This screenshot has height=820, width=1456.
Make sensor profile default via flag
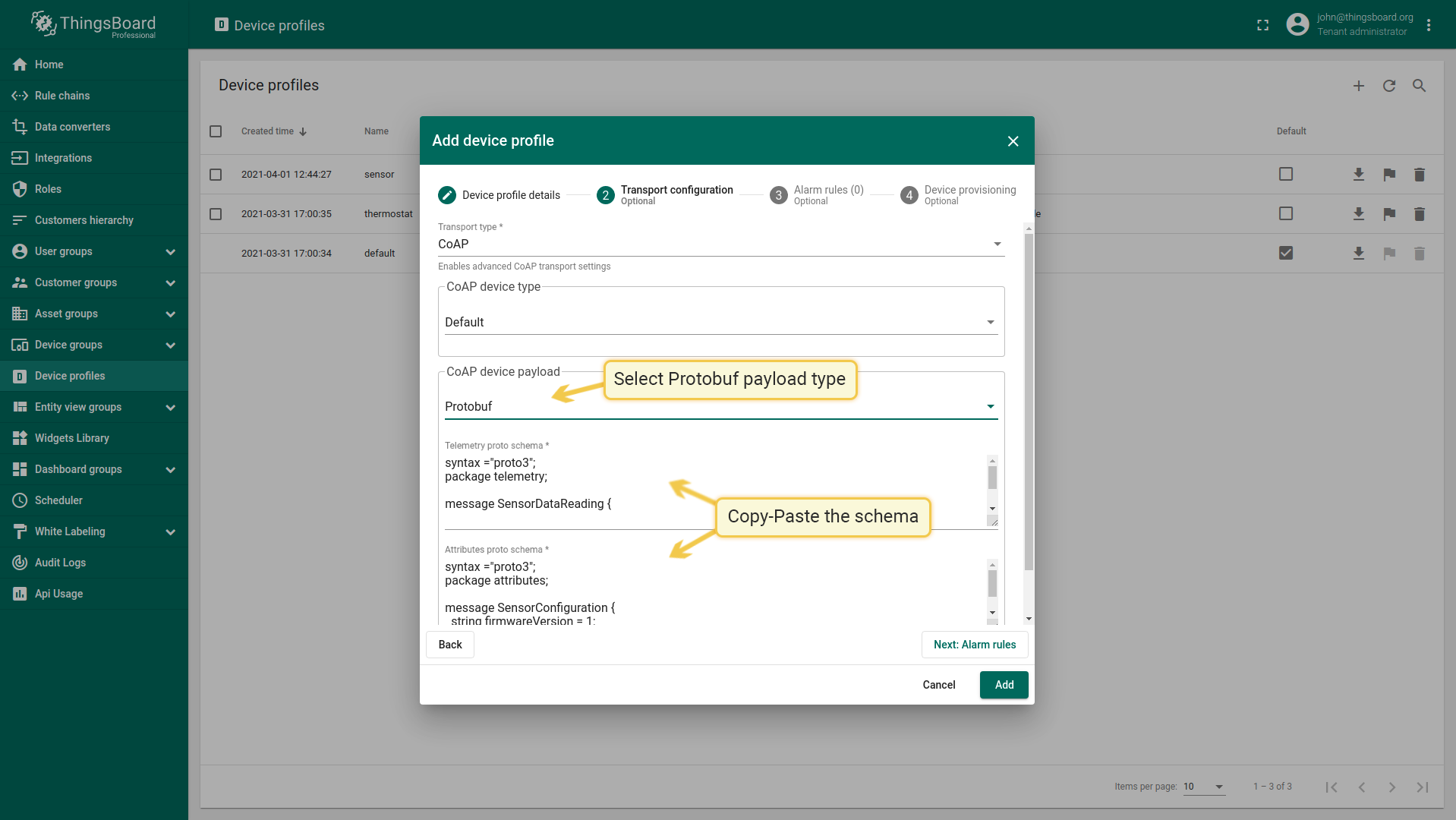(1389, 175)
